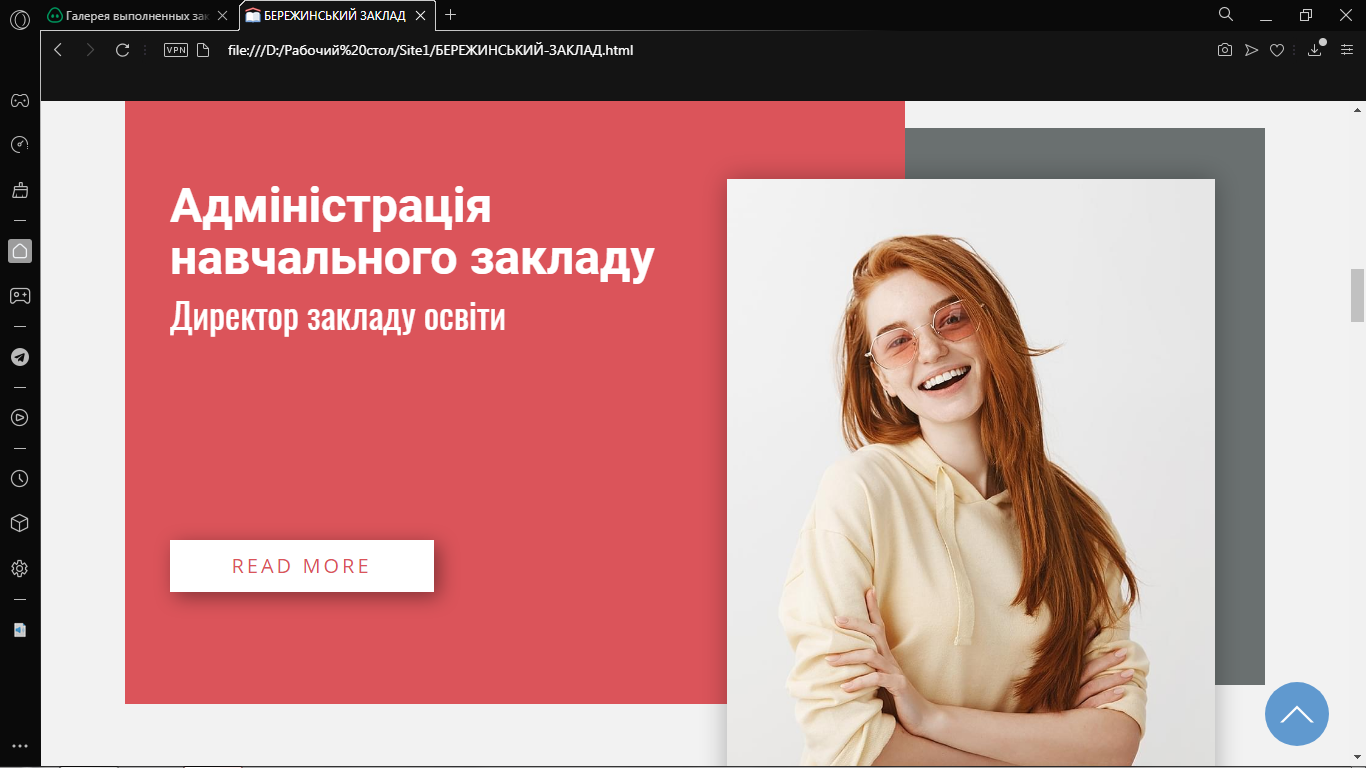
Task: Open the controller-face icon below the home icon
Action: (x=20, y=296)
